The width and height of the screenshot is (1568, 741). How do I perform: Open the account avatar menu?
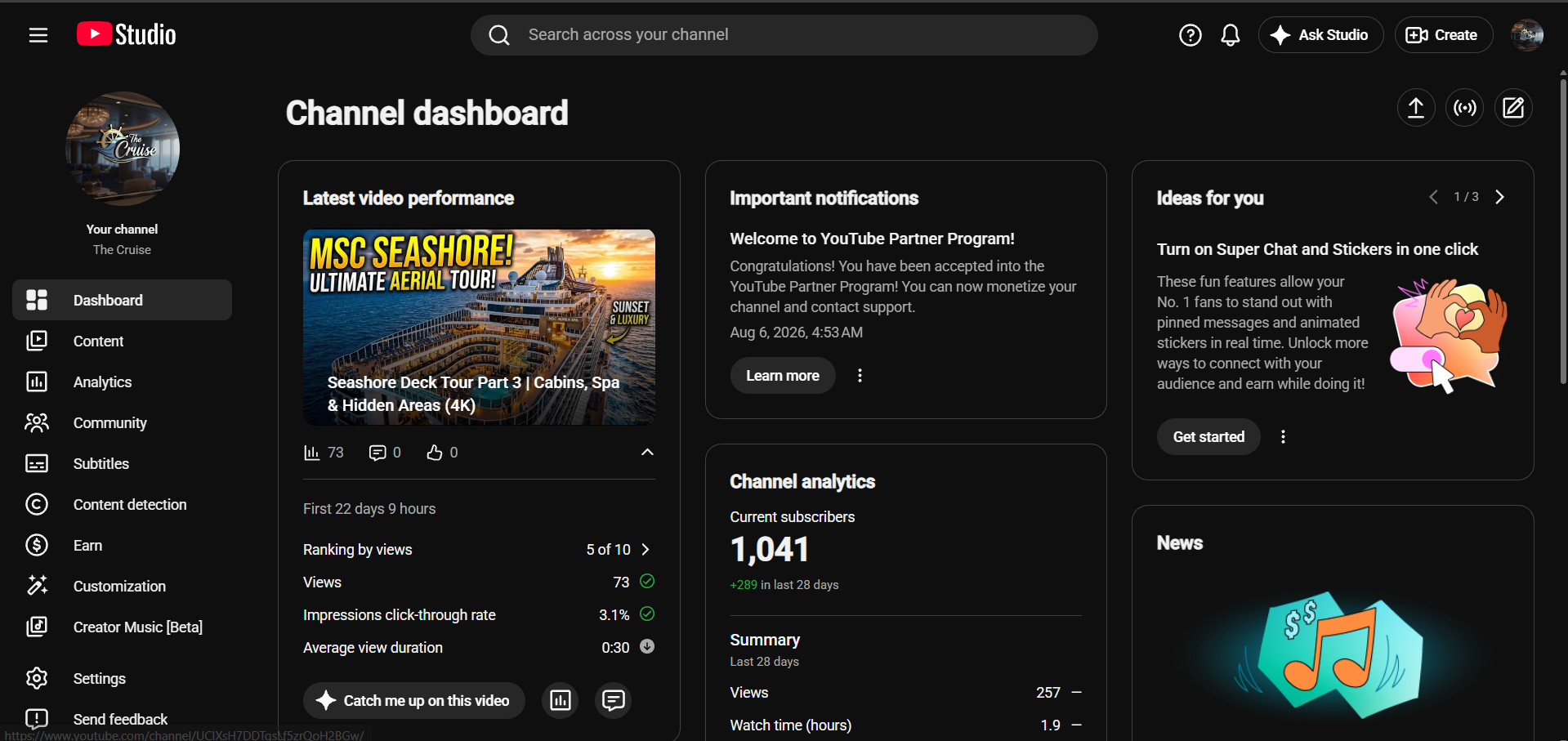1526,35
